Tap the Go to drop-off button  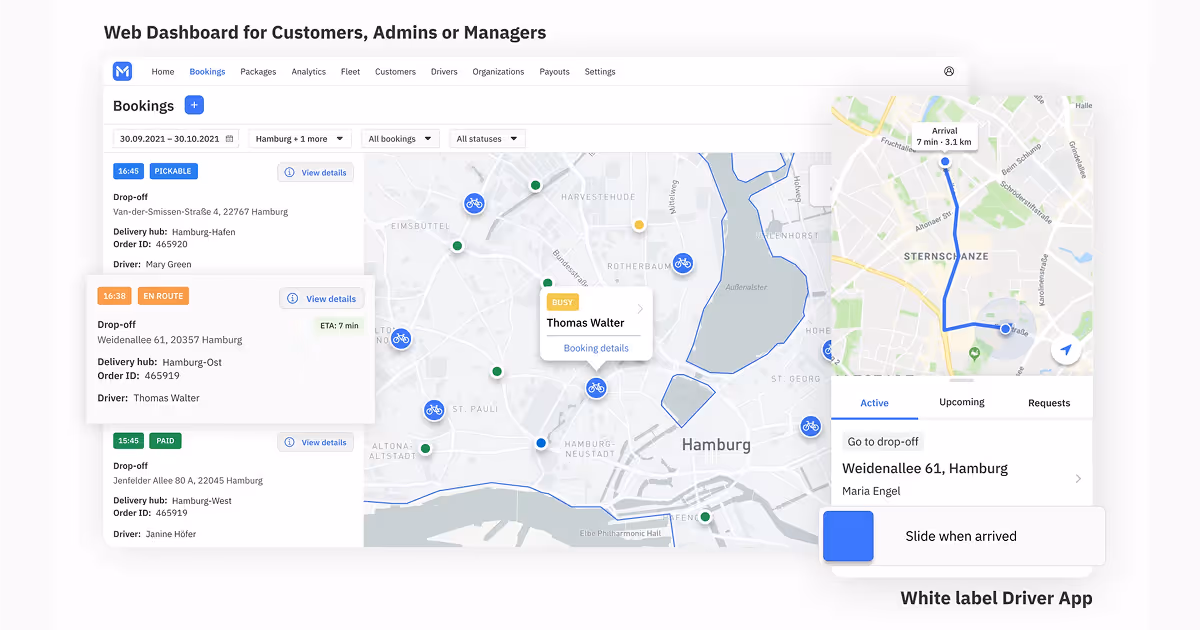coord(883,441)
